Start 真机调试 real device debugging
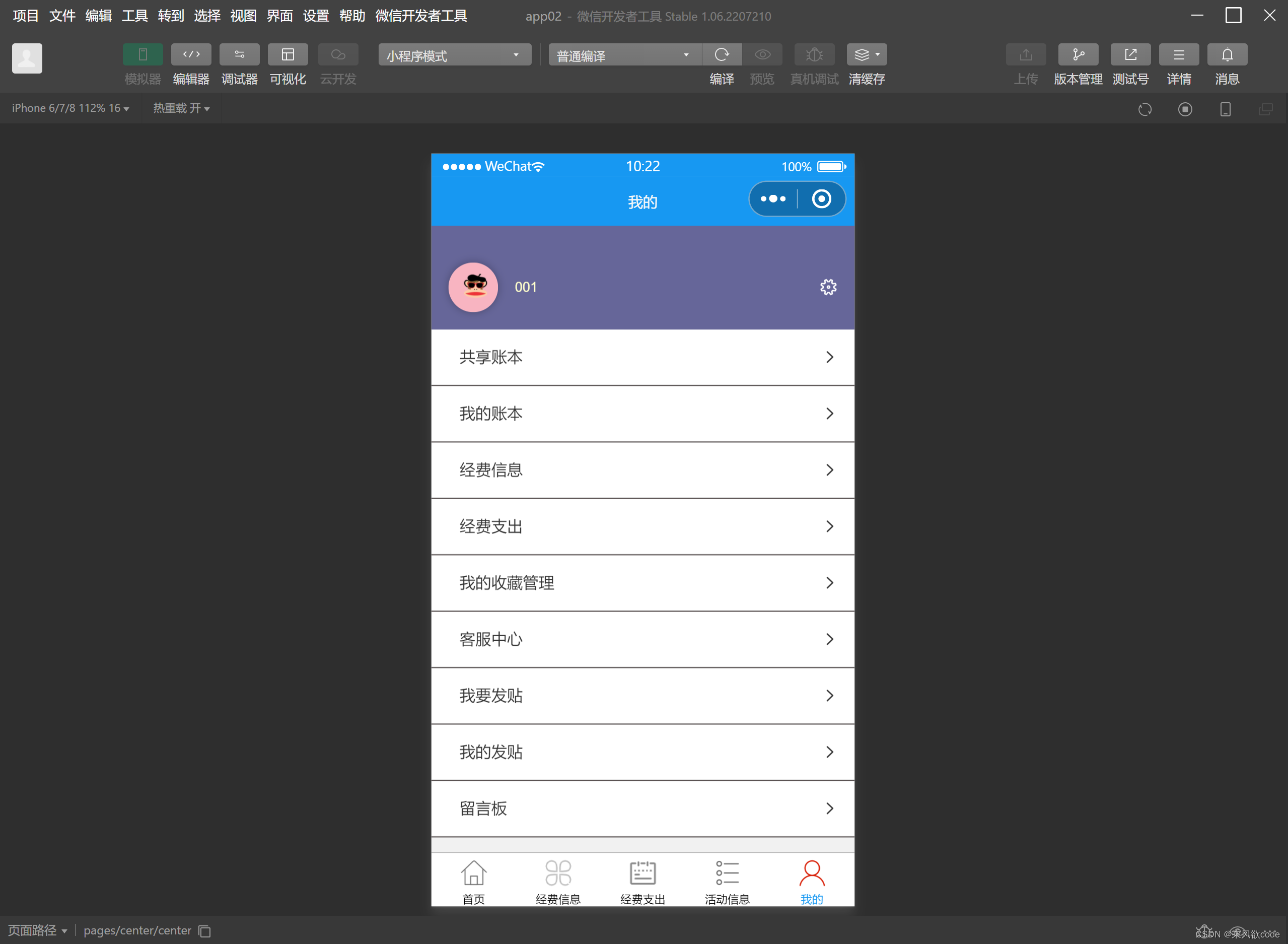Viewport: 1288px width, 944px height. tap(813, 54)
